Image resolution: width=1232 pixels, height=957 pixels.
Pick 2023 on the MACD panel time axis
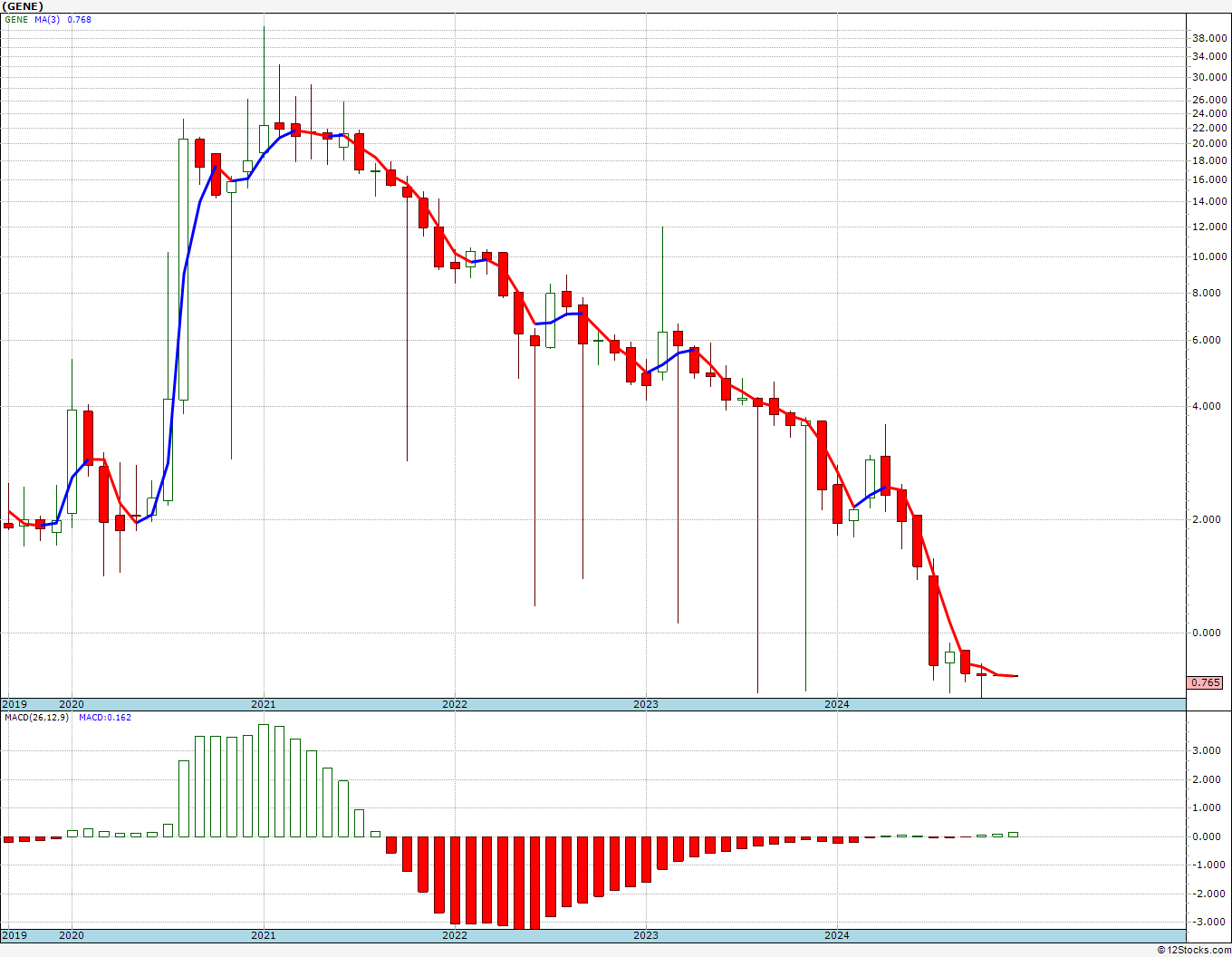(x=646, y=935)
